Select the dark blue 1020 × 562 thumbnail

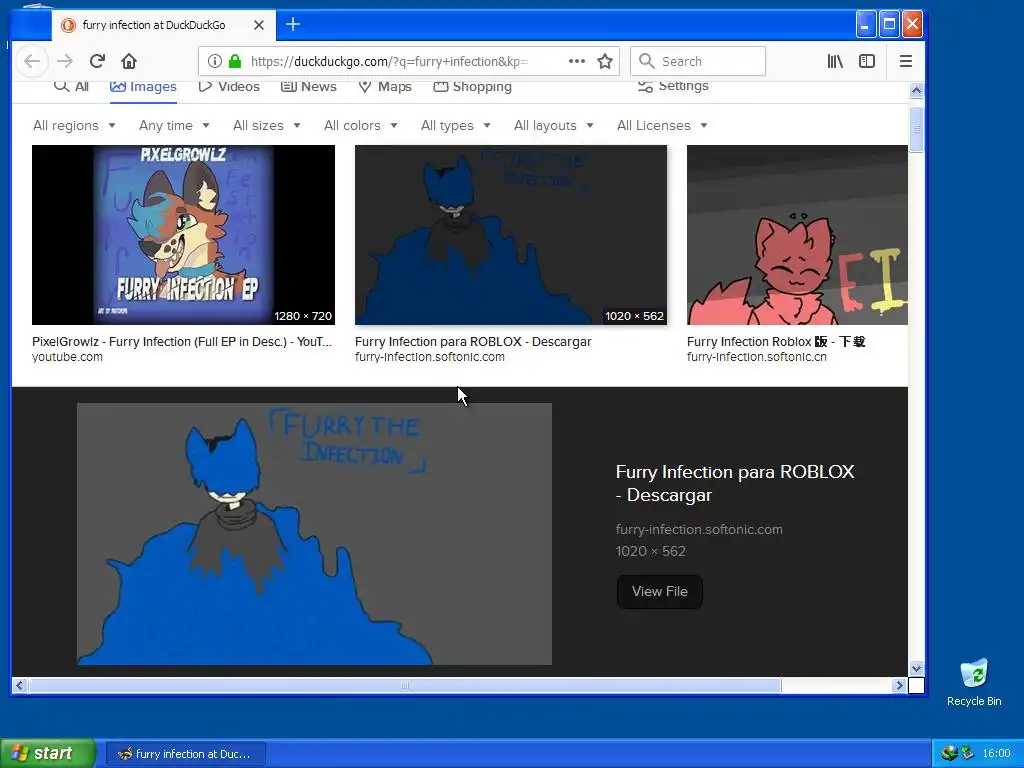(511, 235)
